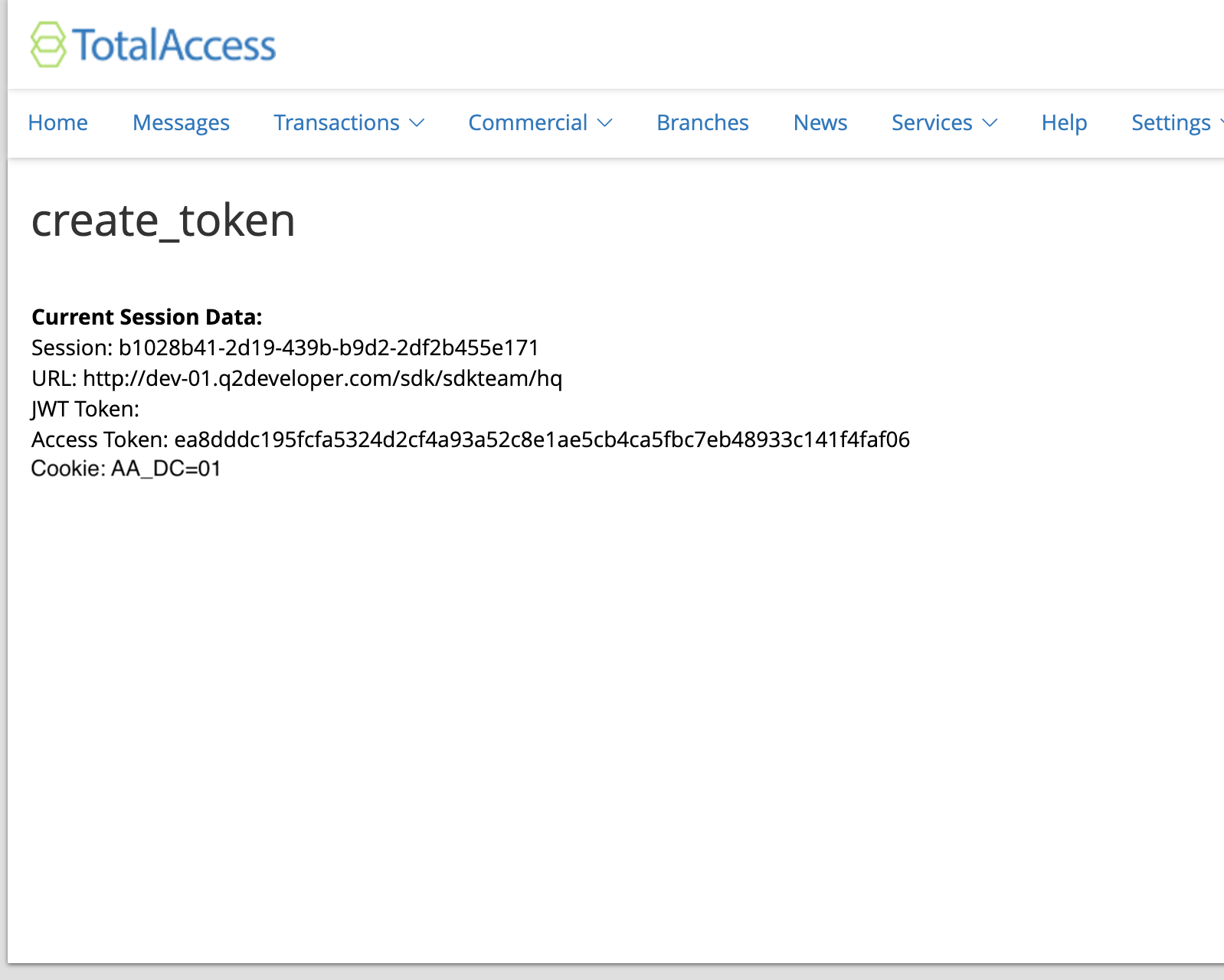Open the Help page
The height and width of the screenshot is (980, 1224).
click(x=1064, y=122)
